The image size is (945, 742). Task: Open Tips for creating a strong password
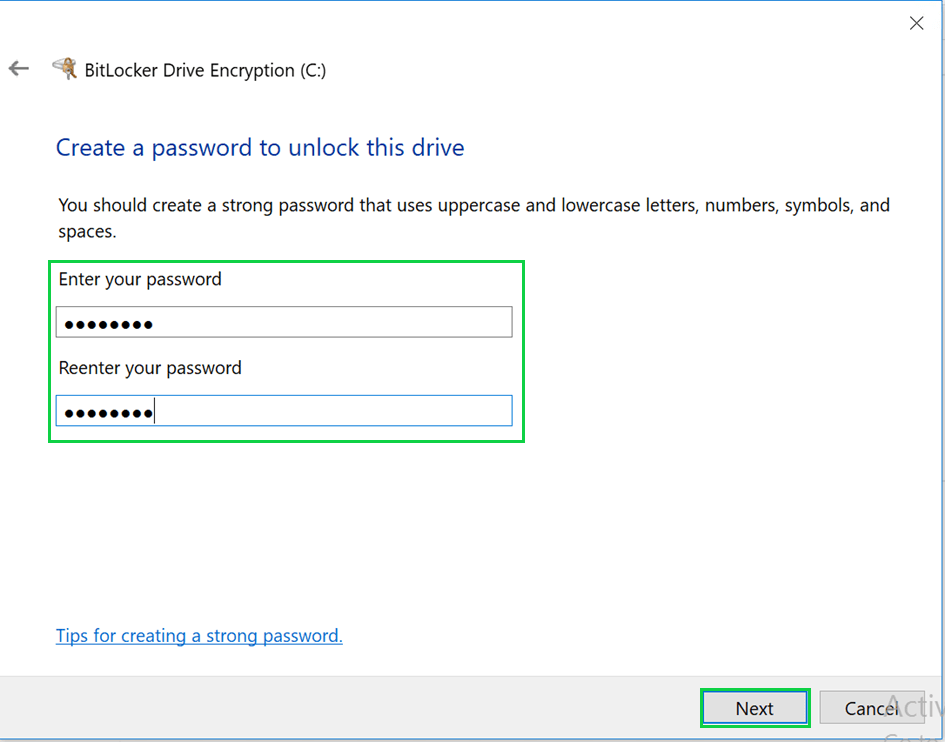coord(199,636)
